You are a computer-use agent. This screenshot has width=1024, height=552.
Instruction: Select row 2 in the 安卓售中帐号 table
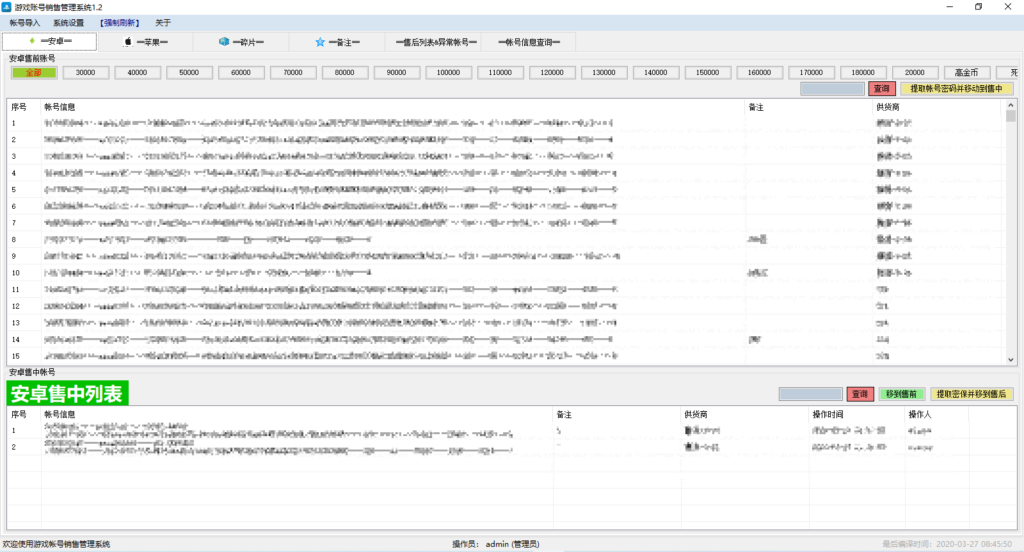click(x=511, y=447)
